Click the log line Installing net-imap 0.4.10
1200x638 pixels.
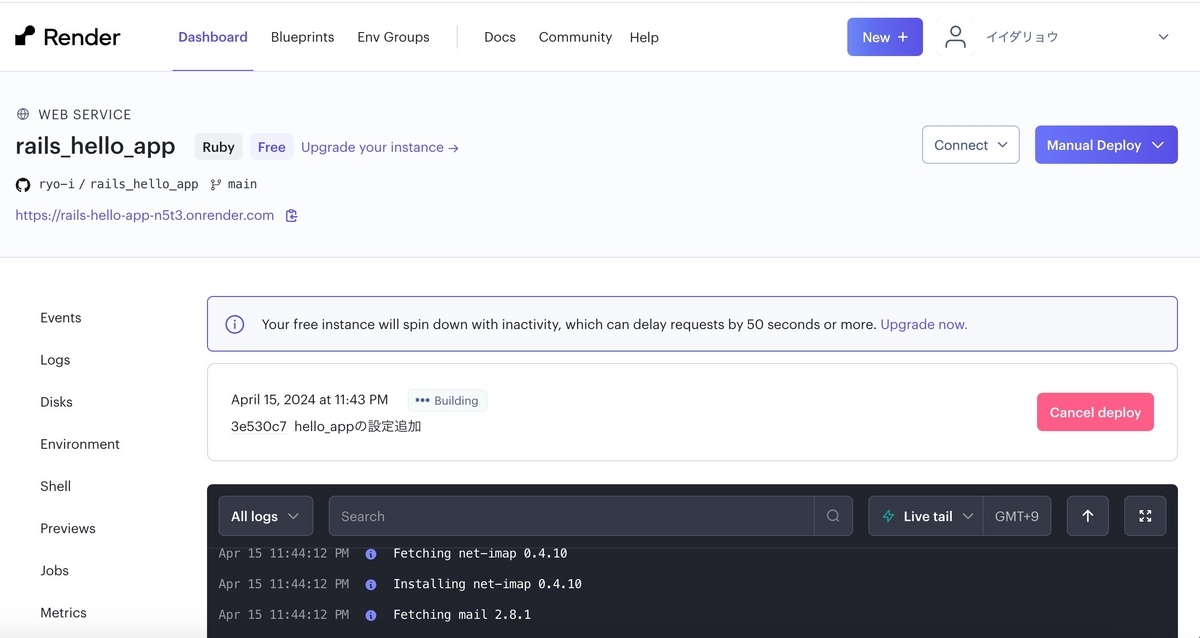coord(487,584)
